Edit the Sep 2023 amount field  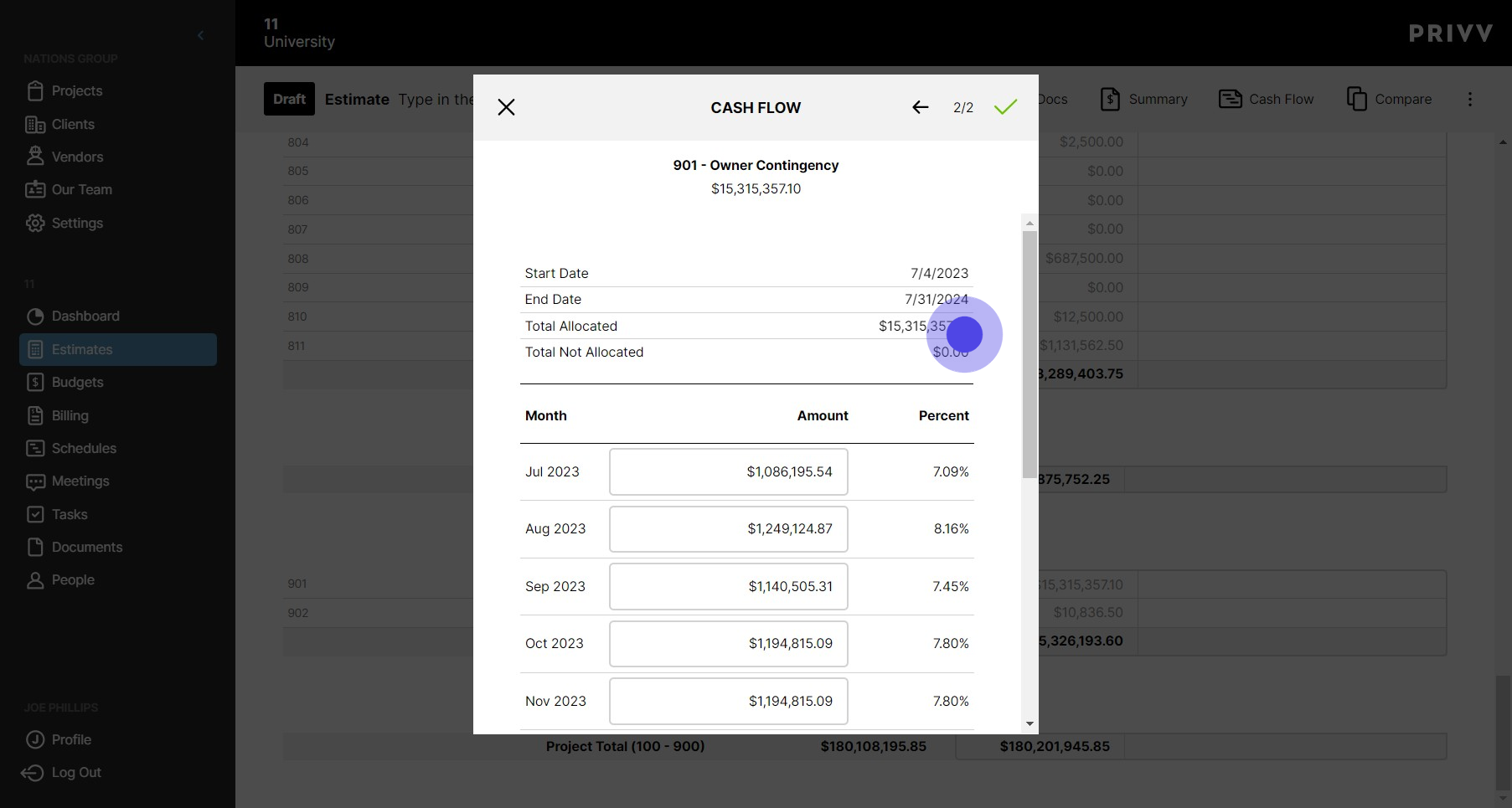[x=728, y=586]
